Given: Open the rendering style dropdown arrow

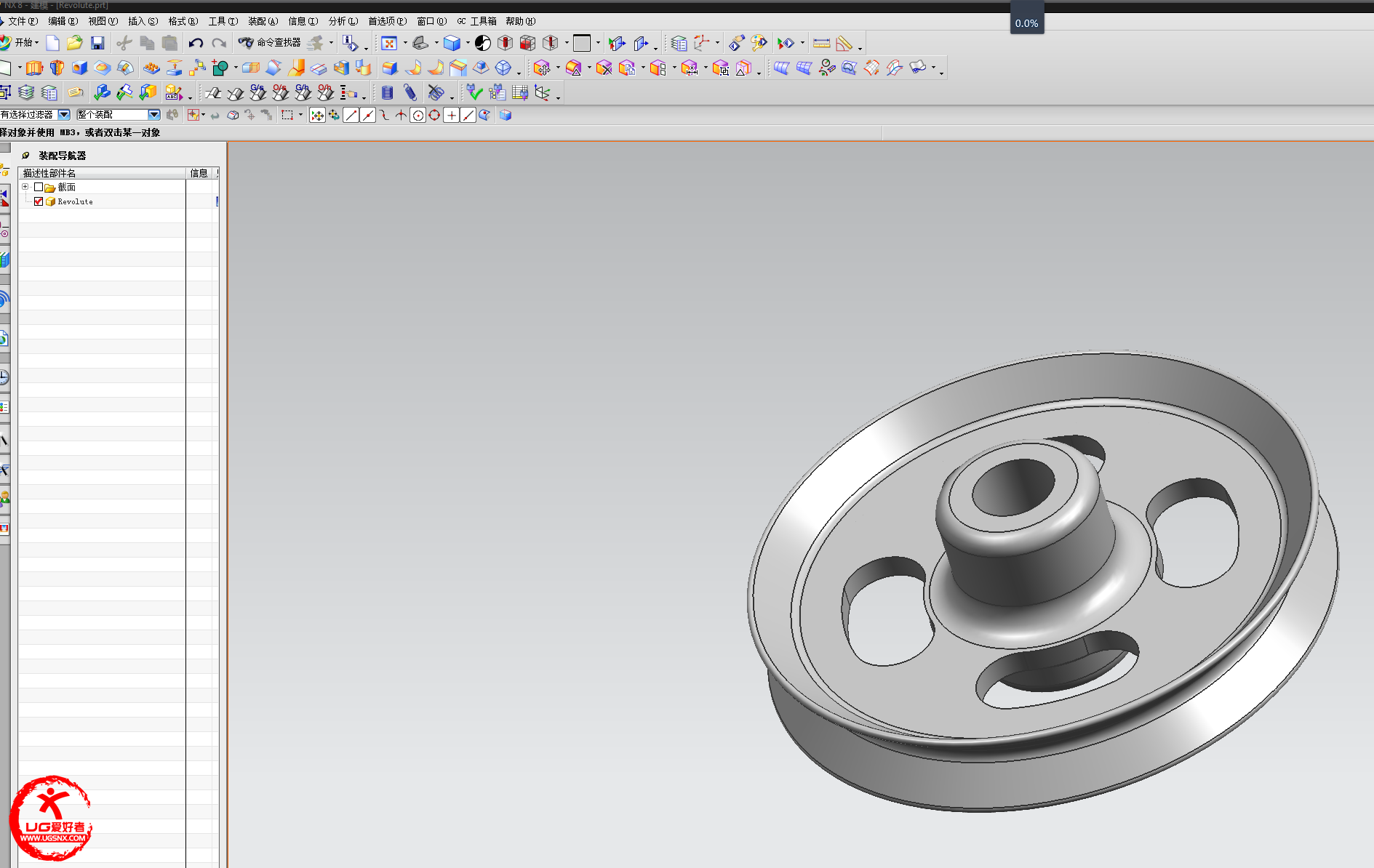Looking at the screenshot, I should coord(468,43).
